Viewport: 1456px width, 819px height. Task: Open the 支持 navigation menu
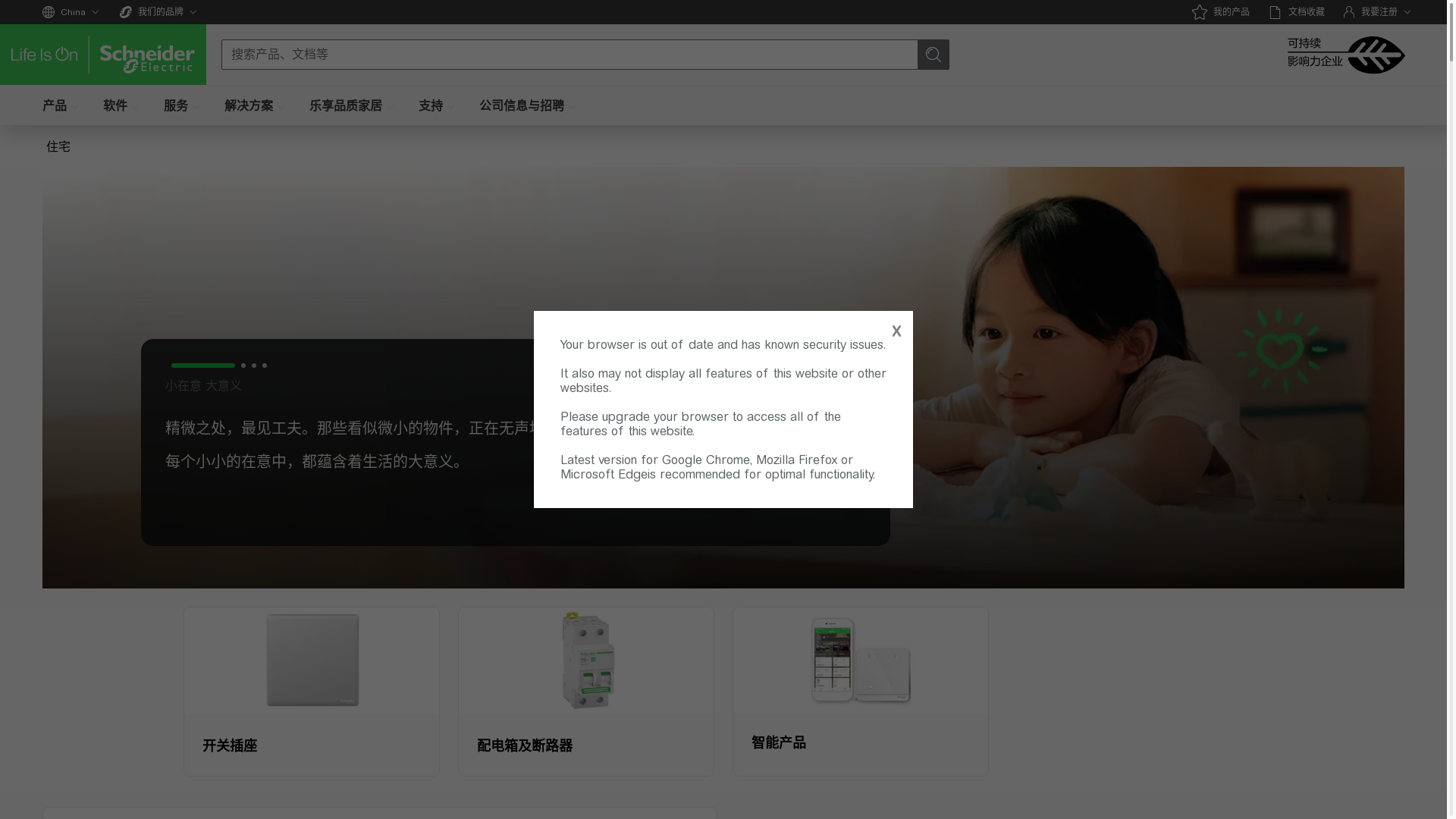coord(431,106)
